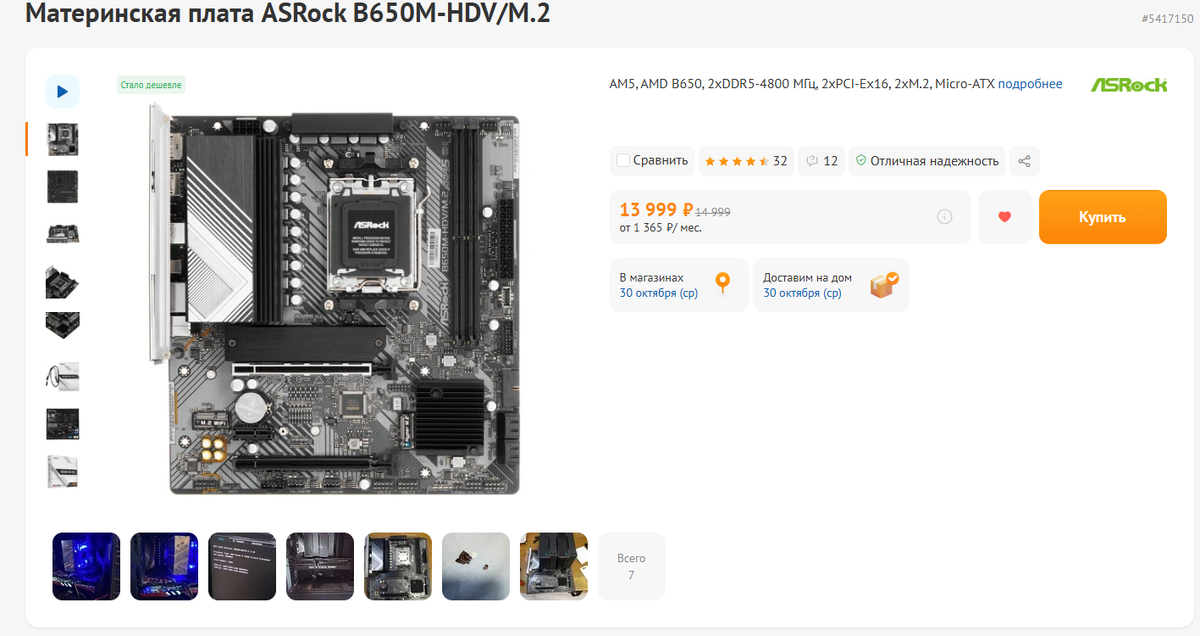This screenshot has width=1200, height=636.
Task: Play the product video thumbnail
Action: click(x=62, y=91)
